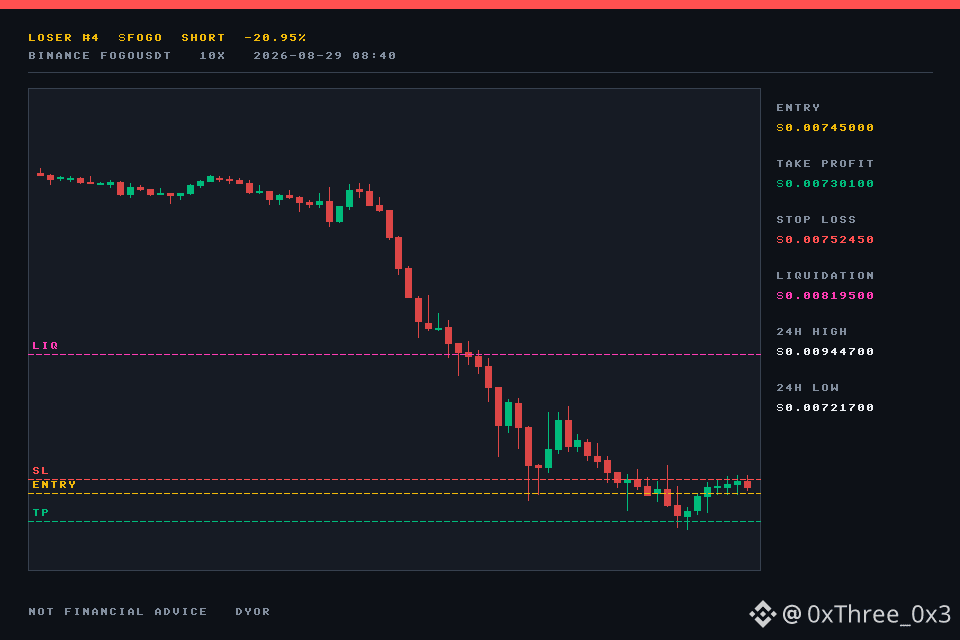Image resolution: width=960 pixels, height=640 pixels.
Task: Click the 24h low value '$0.00721700'
Action: tap(825, 408)
